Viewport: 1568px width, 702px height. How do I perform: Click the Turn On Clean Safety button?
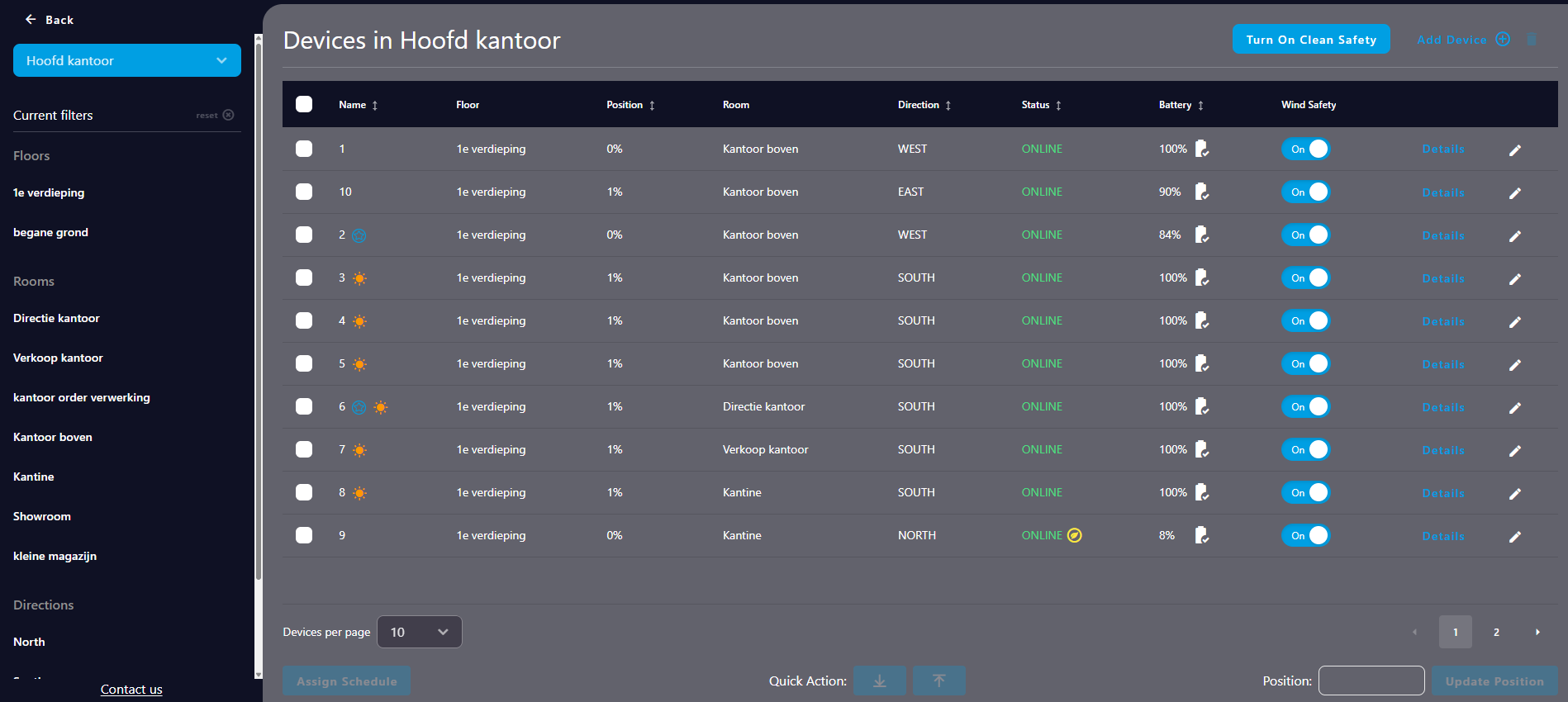click(x=1311, y=39)
